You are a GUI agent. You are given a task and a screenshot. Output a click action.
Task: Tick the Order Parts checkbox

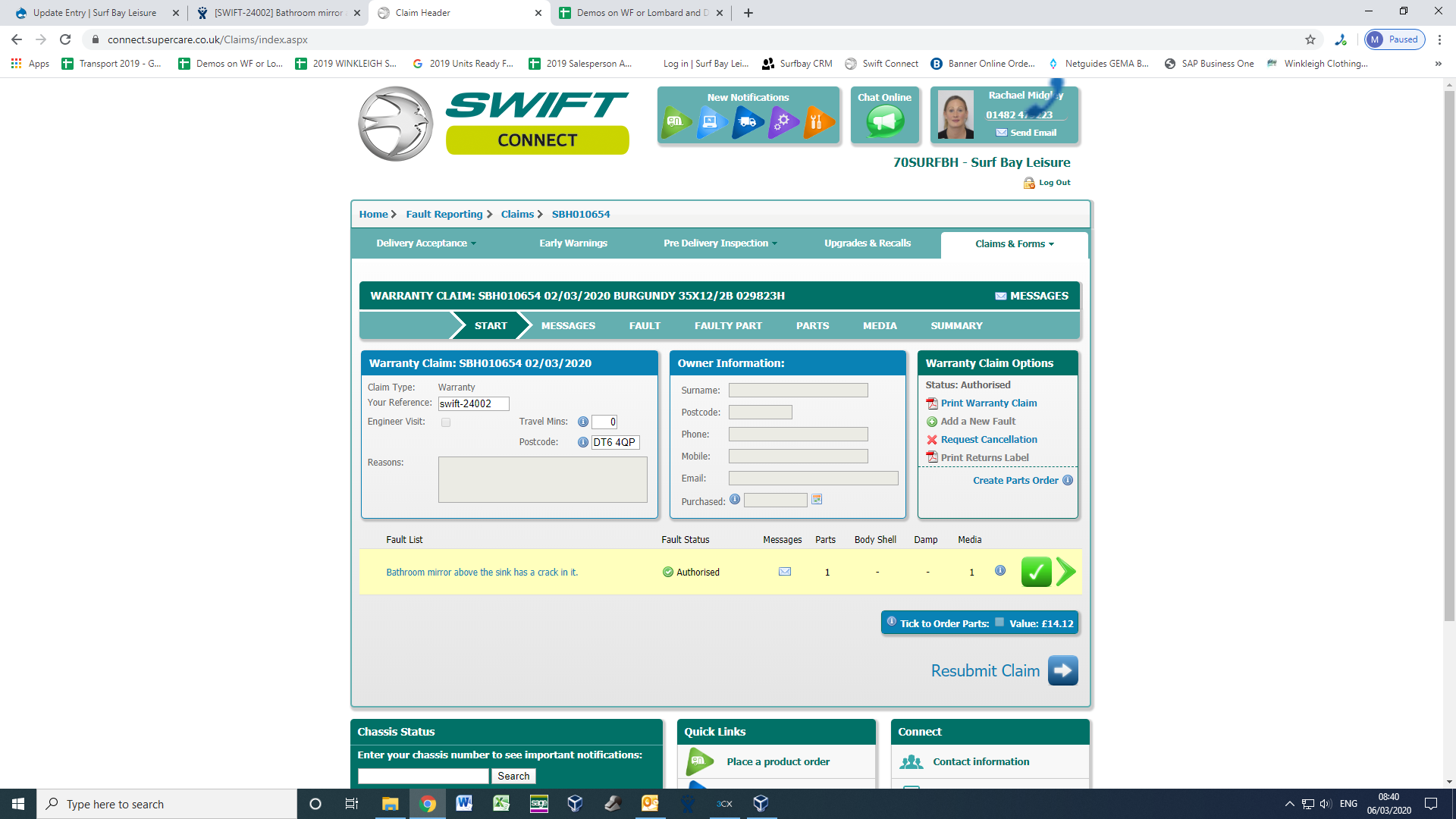coord(999,623)
